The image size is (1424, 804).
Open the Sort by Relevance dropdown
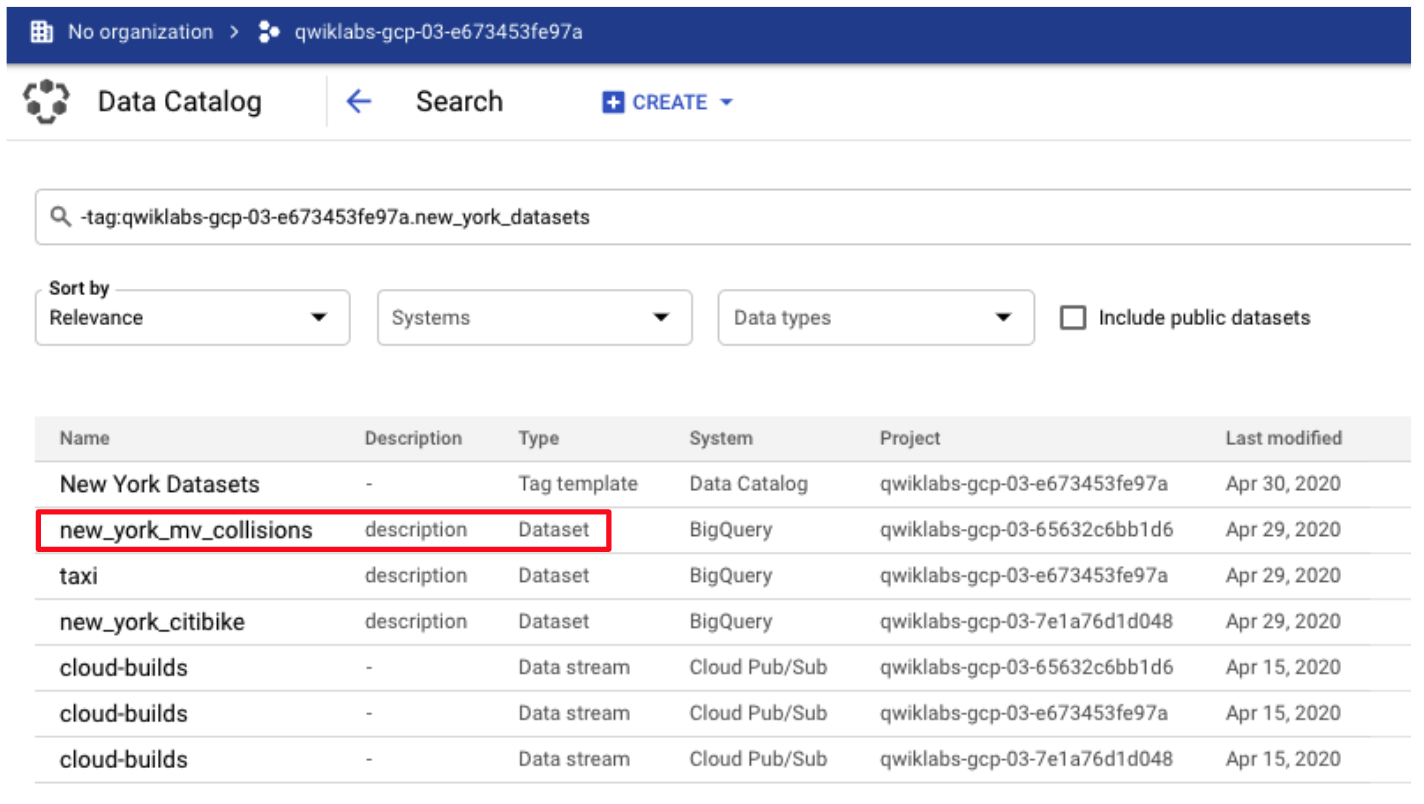pos(192,318)
